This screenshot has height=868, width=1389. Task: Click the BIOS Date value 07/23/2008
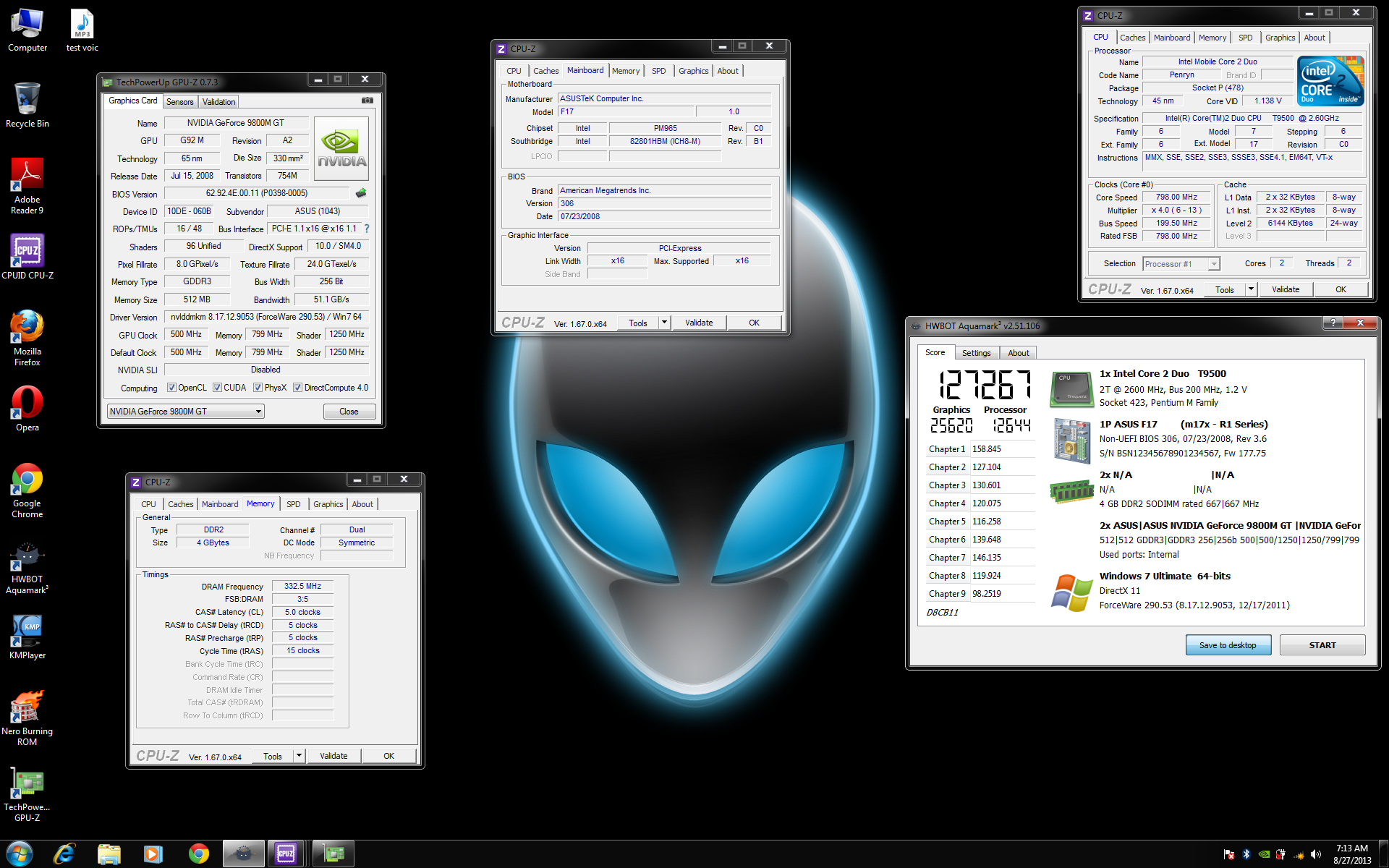(x=664, y=216)
